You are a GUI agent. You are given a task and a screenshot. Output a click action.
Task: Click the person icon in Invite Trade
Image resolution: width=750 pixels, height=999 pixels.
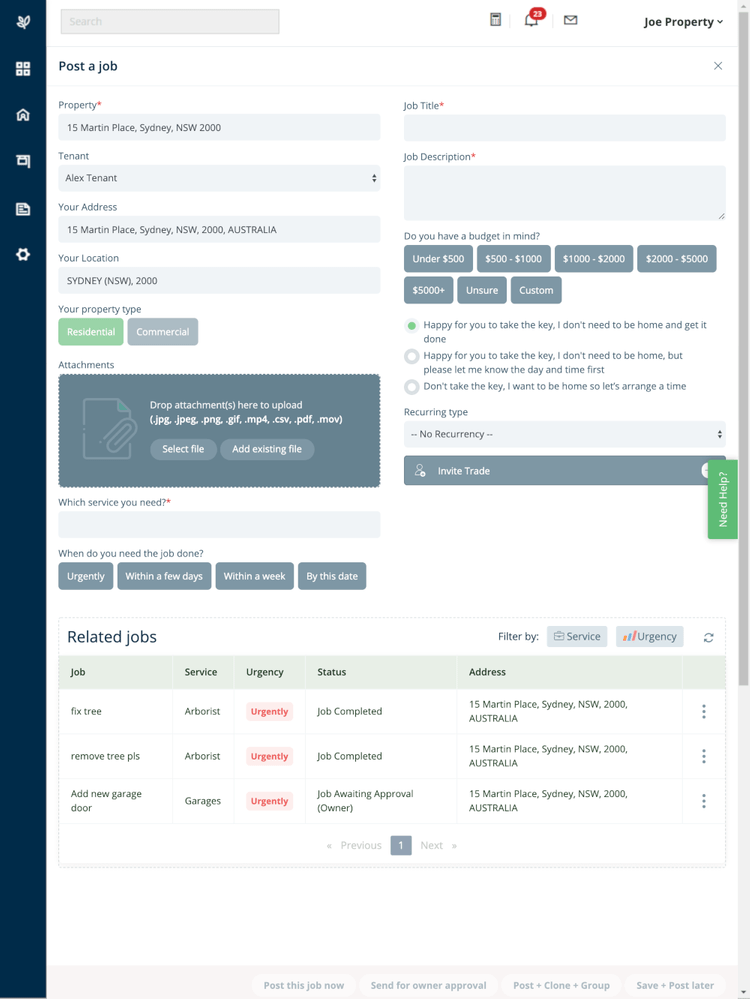420,471
